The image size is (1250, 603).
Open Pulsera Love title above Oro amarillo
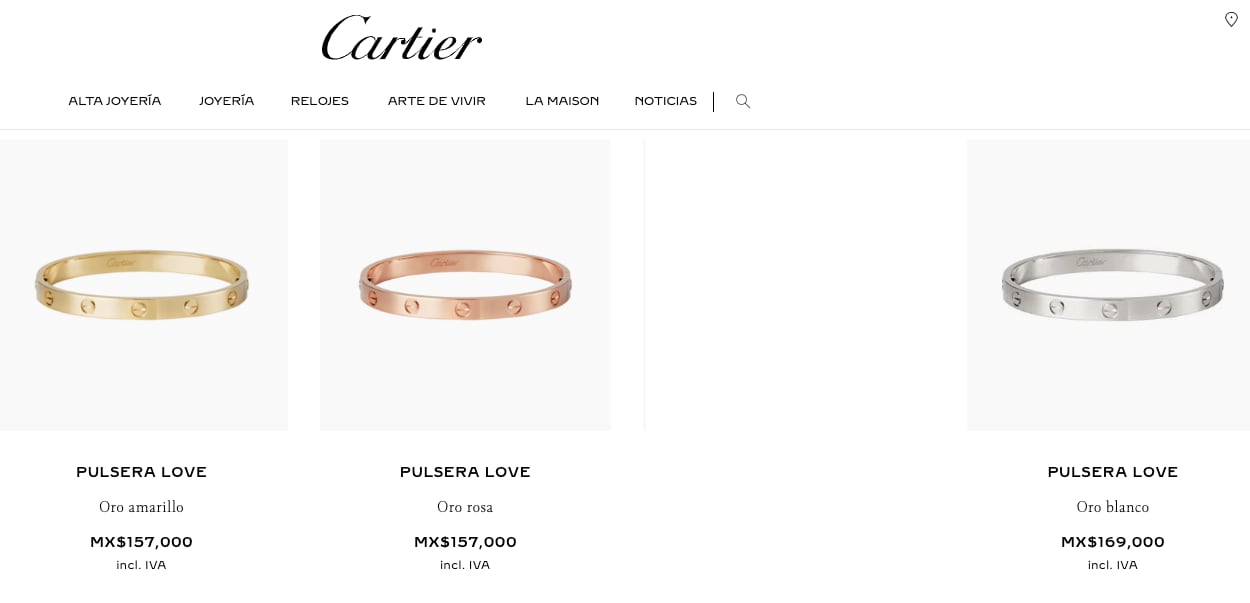(x=142, y=472)
